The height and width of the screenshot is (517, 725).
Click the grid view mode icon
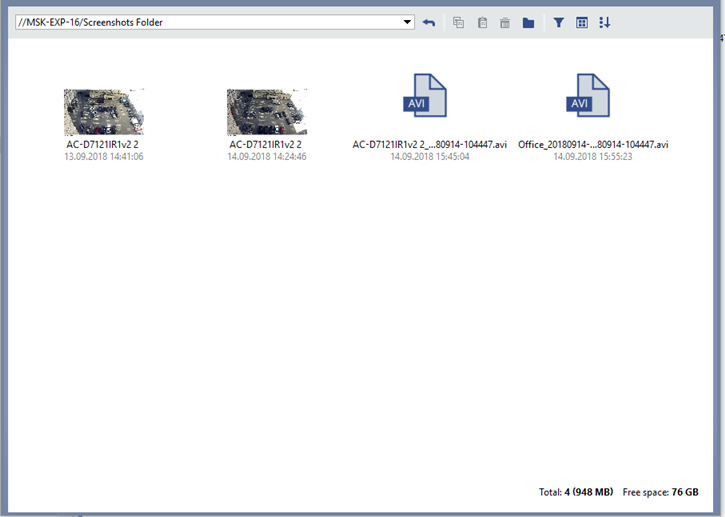pos(582,23)
